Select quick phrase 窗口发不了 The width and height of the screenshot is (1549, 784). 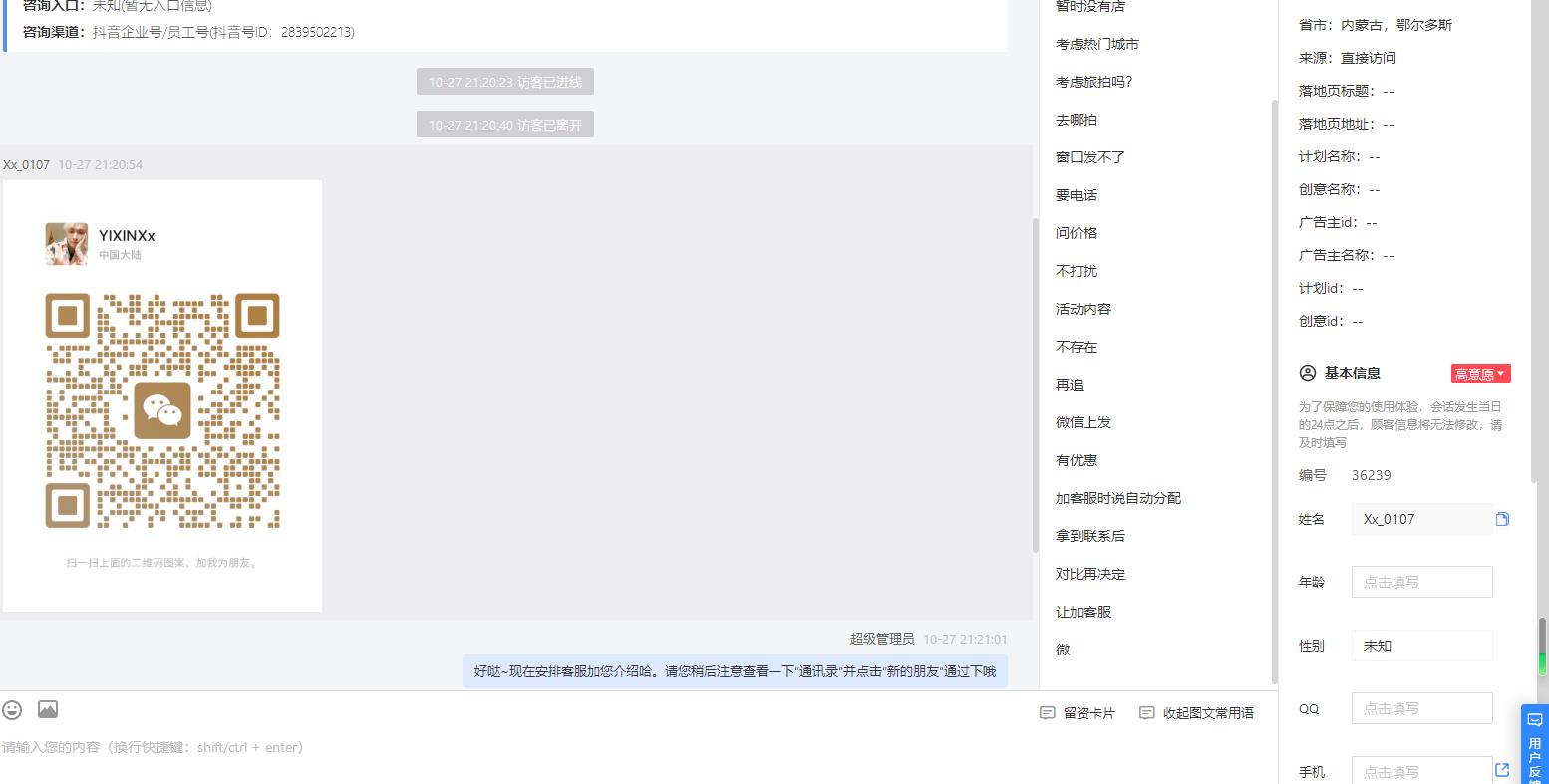pos(1090,157)
